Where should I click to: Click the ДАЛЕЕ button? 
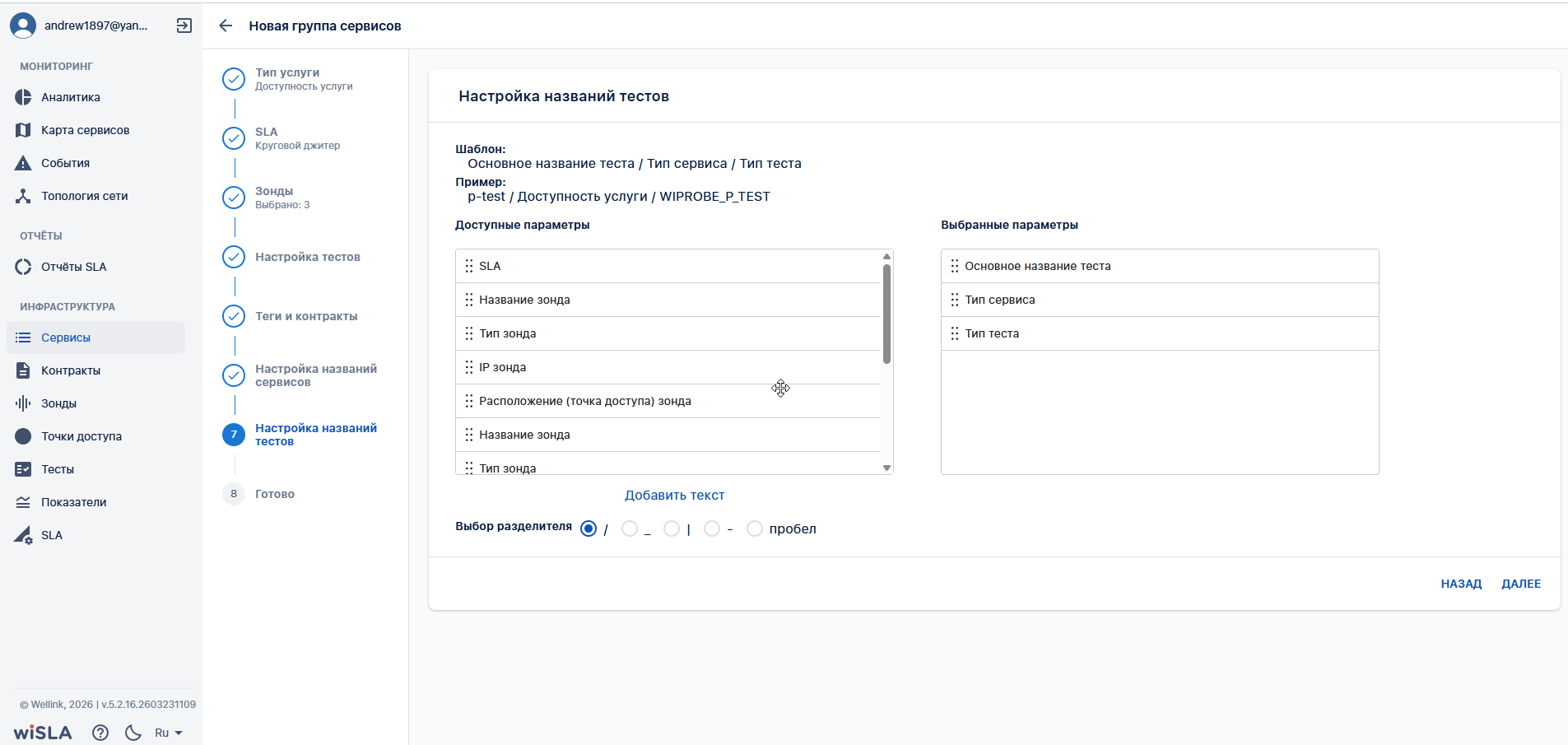1520,584
